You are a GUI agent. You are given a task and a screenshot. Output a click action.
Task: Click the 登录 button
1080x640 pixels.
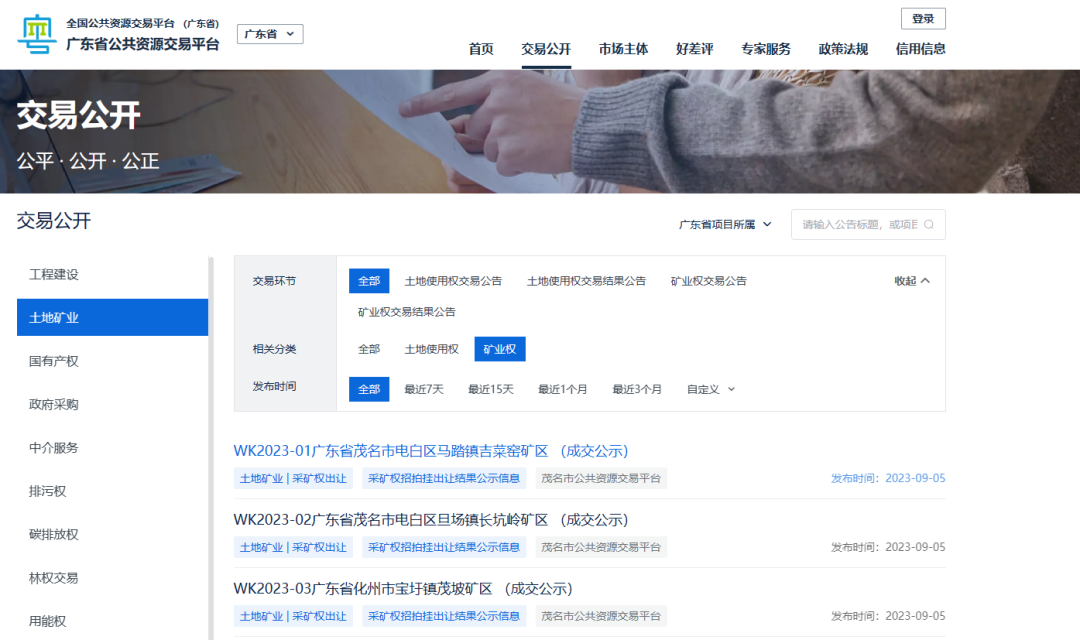(922, 19)
